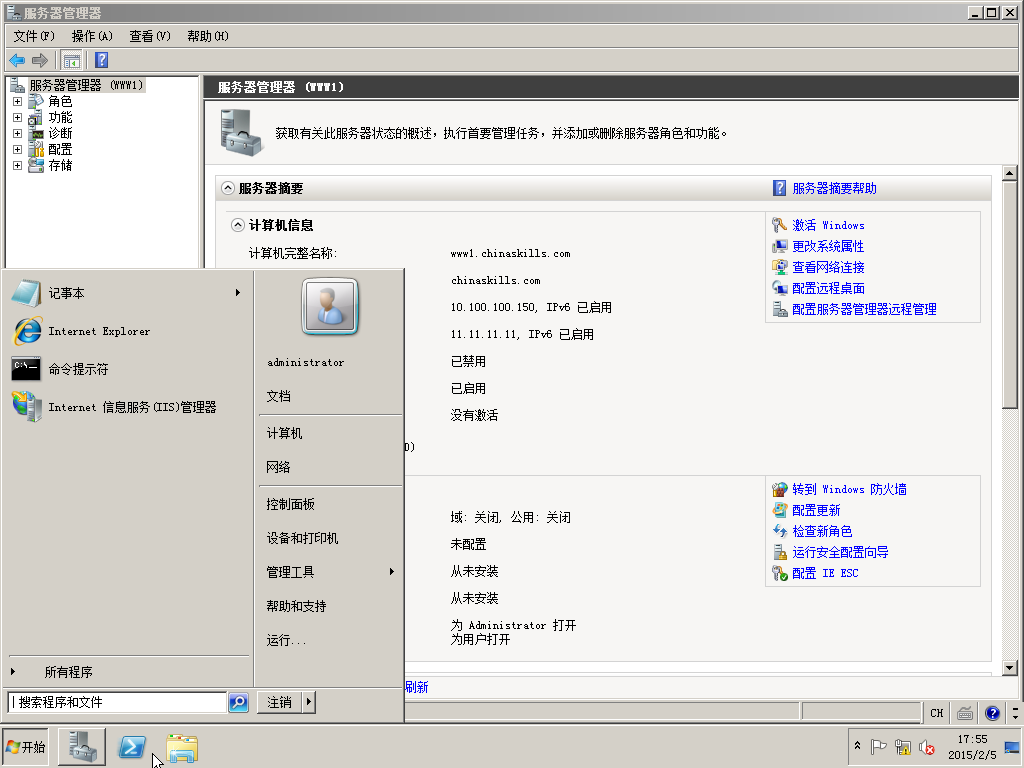Open the shutdown options arrow next to 注销
Screen dimensions: 1024x768
[x=309, y=702]
